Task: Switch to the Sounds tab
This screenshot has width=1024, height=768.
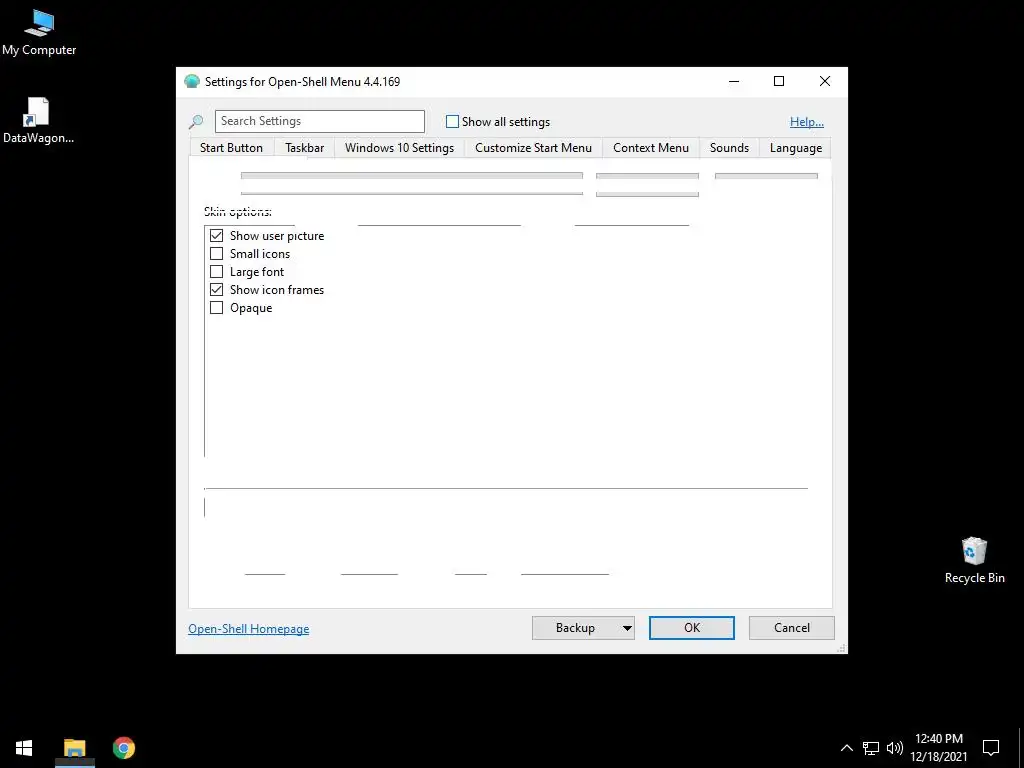Action: tap(729, 148)
